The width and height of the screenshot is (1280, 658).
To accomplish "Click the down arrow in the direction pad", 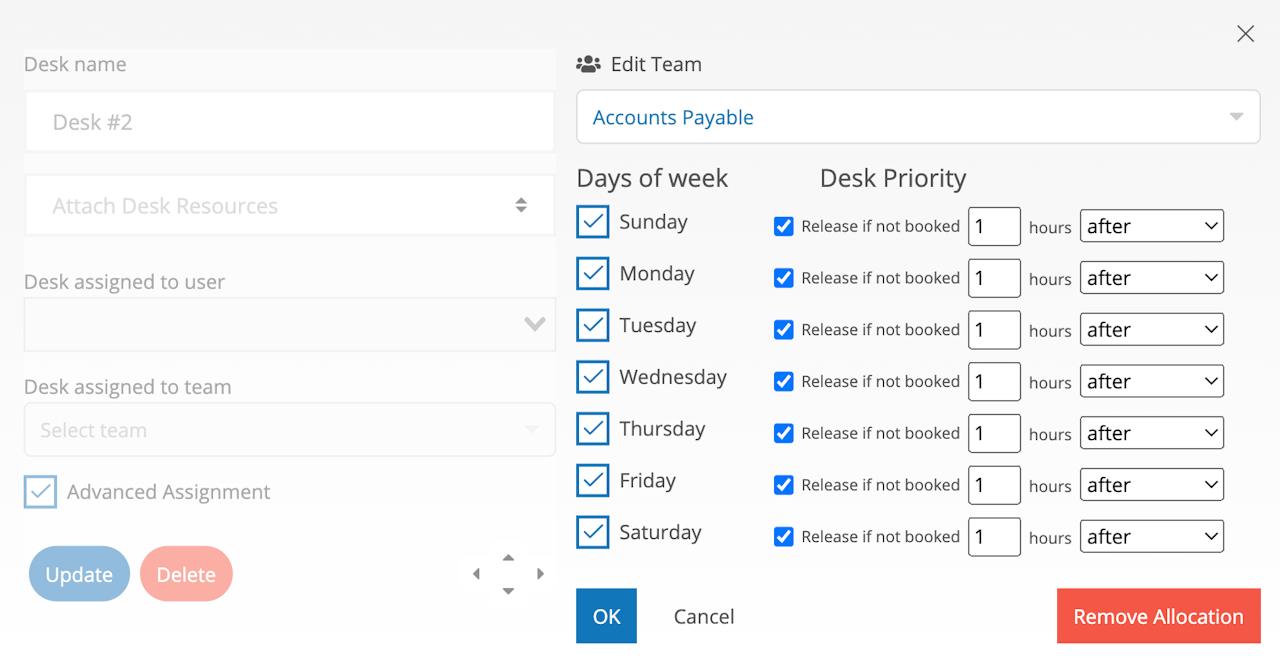I will [508, 591].
